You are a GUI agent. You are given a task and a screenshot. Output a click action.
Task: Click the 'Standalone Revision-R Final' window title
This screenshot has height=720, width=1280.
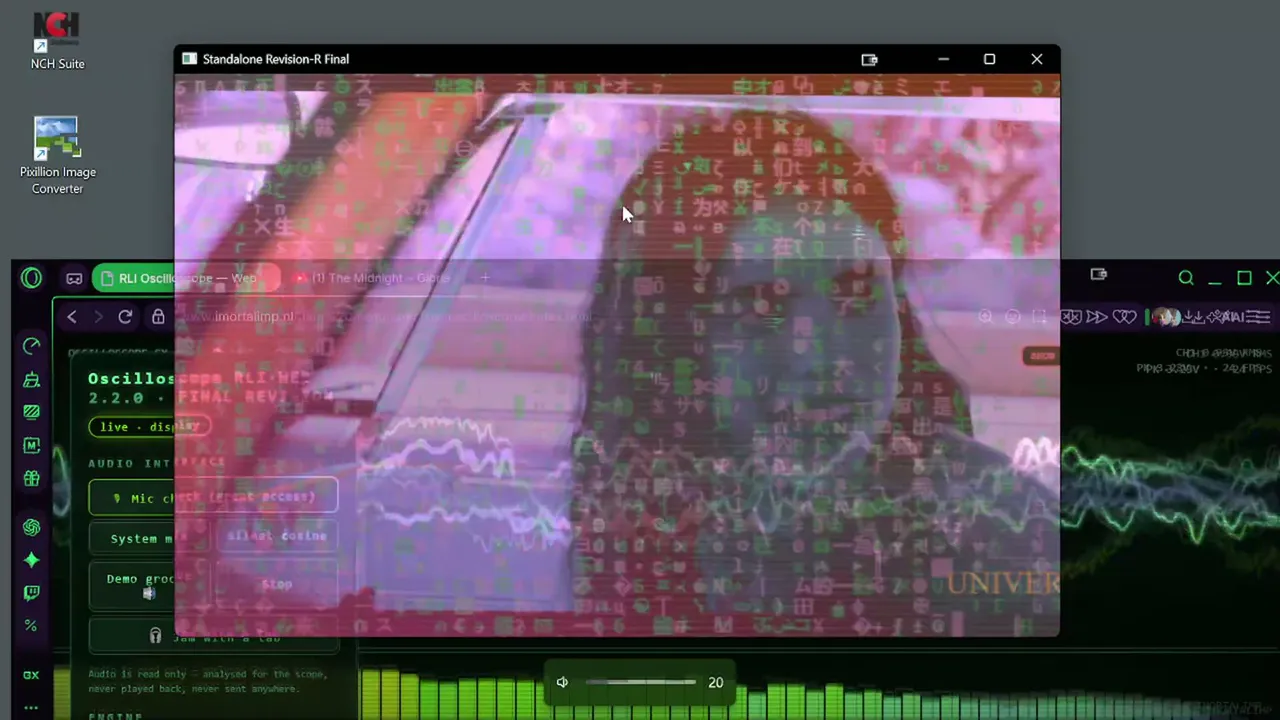coord(276,59)
